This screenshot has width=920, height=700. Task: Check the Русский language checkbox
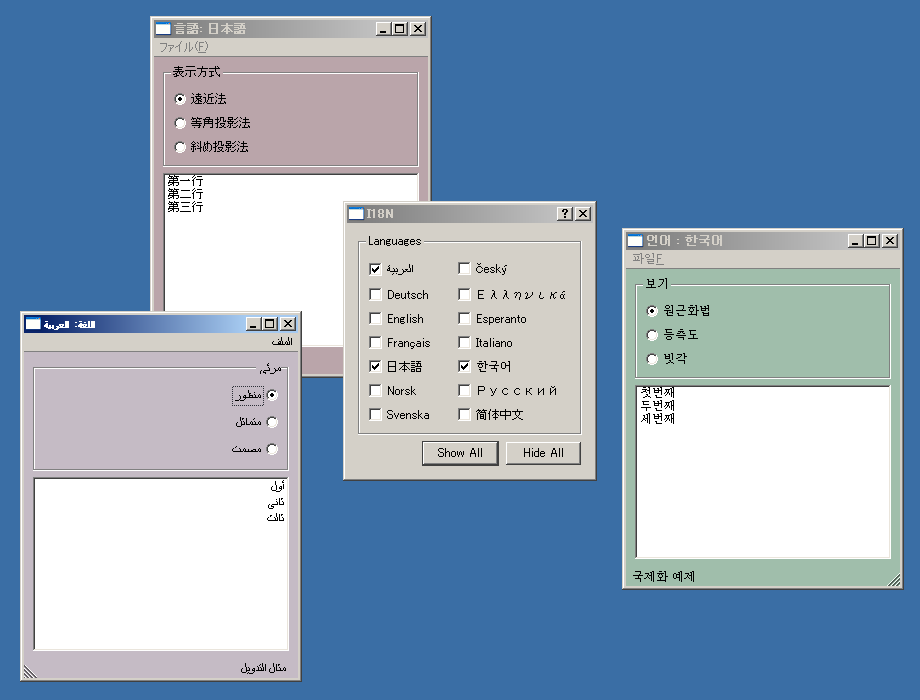(x=465, y=391)
